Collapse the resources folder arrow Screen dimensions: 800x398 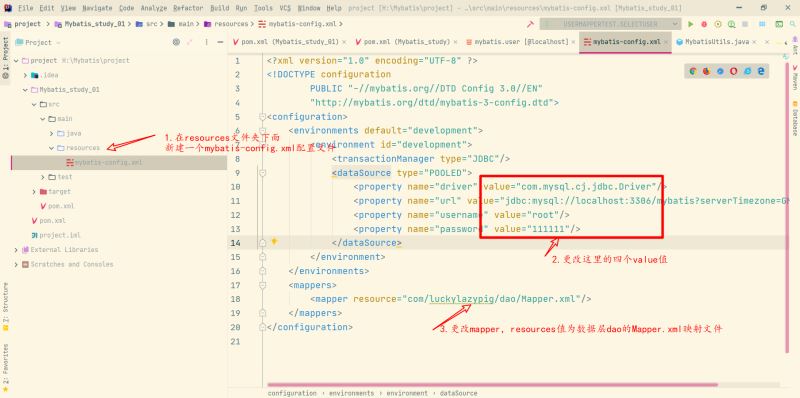(x=52, y=148)
